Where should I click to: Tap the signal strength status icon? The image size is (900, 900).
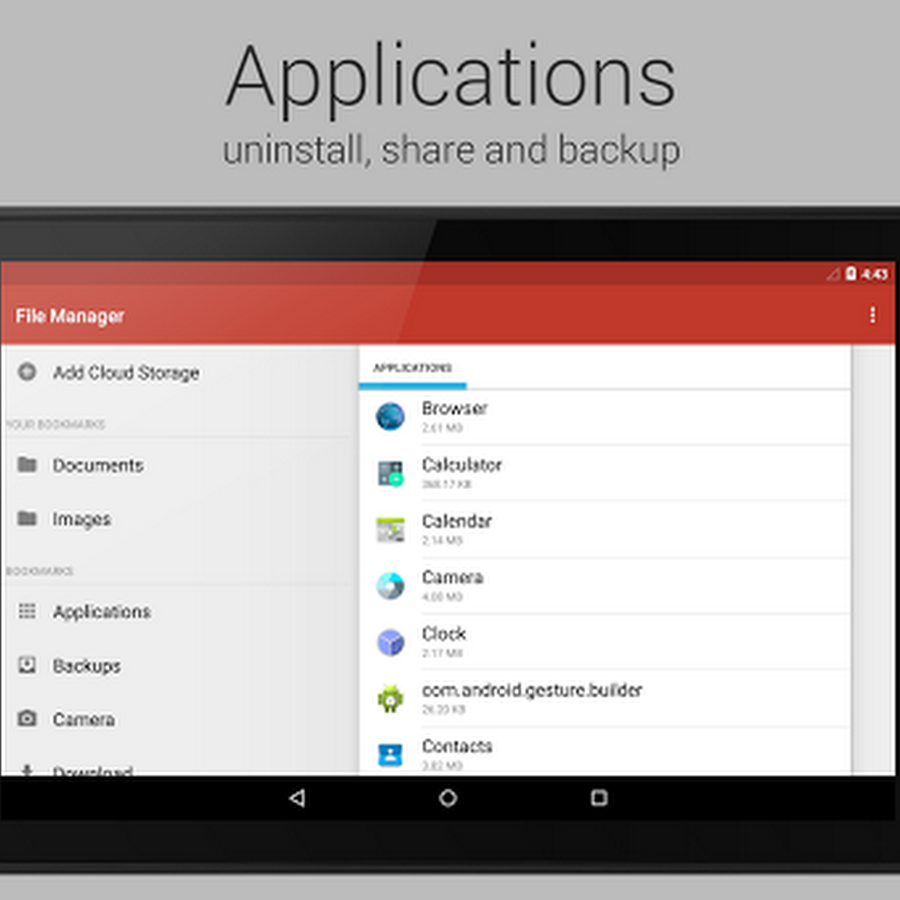coord(833,274)
